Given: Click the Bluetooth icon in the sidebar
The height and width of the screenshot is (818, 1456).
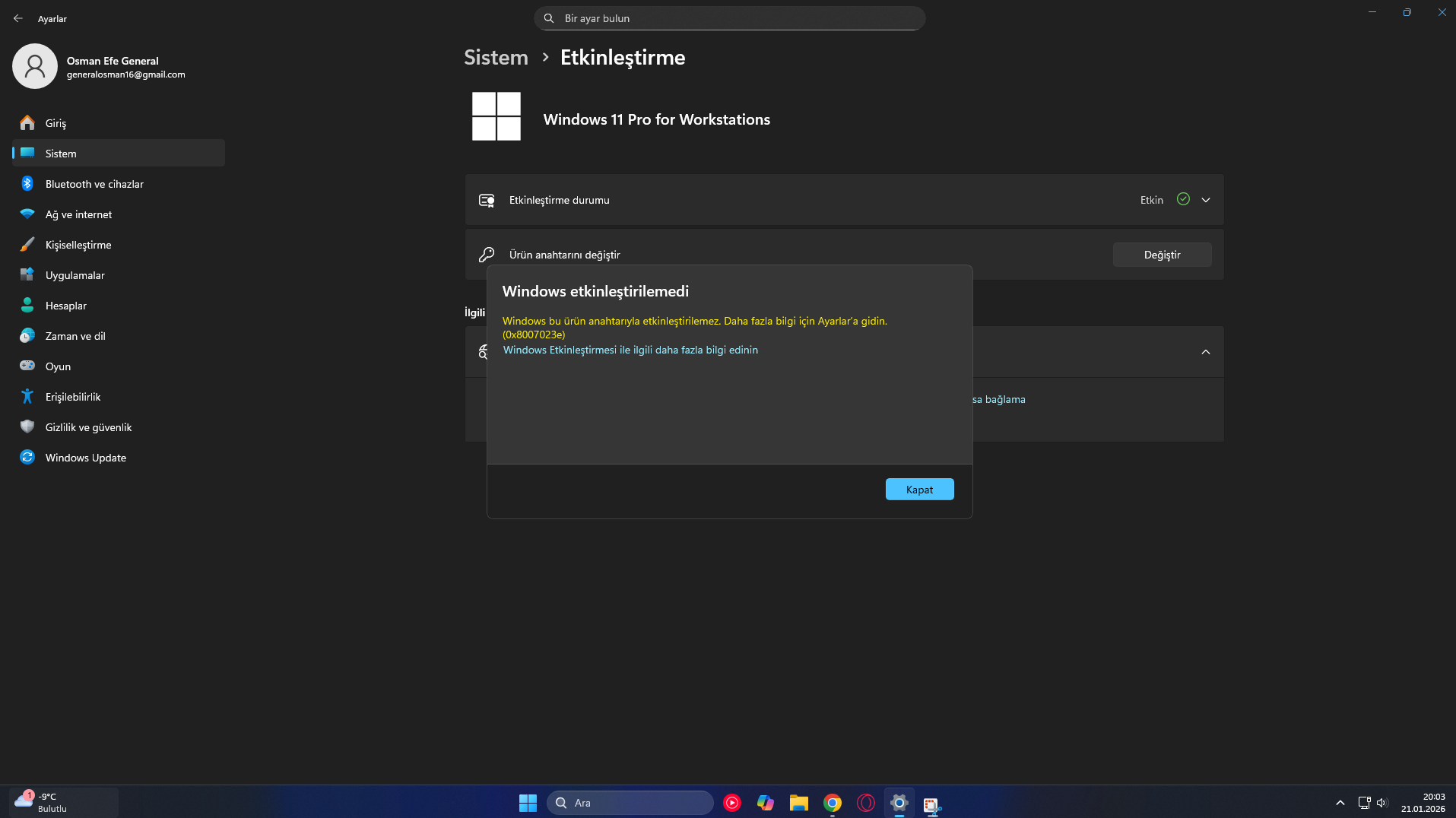Looking at the screenshot, I should 27,183.
